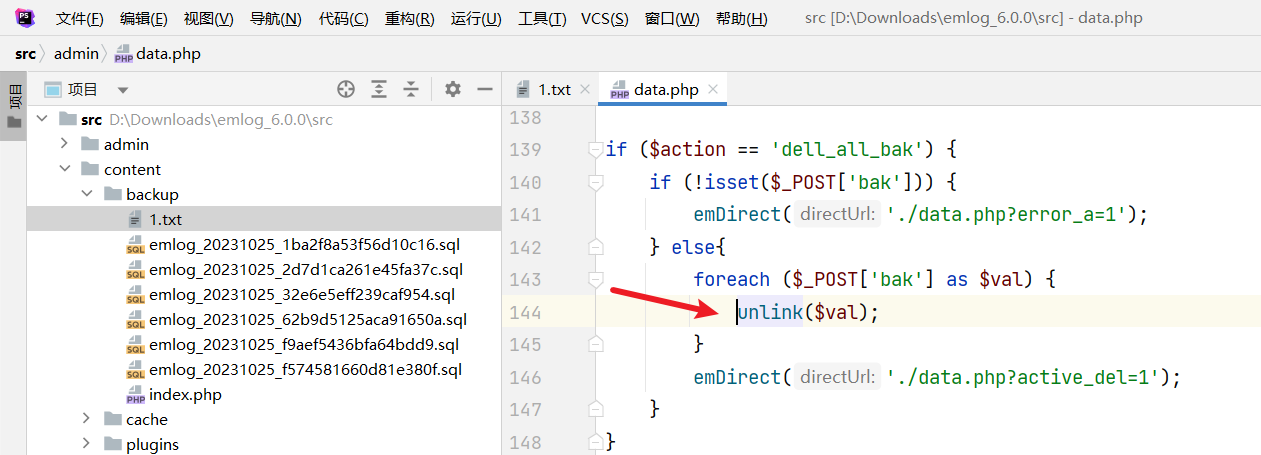Viewport: 1261px width, 455px height.
Task: Fold the foreach block at line 143
Action: pos(596,279)
